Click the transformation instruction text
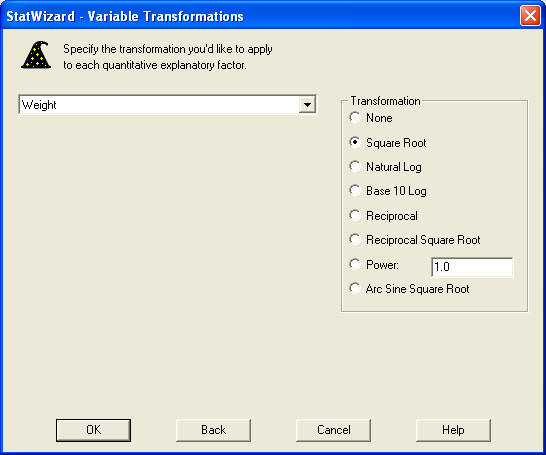Screen dimensions: 546x455 pos(167,57)
